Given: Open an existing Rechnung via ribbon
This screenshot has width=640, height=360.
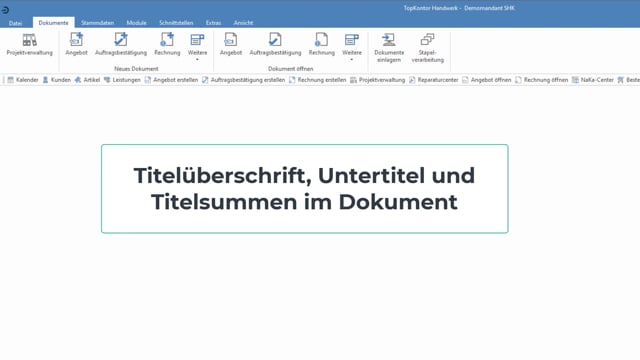Looking at the screenshot, I should pos(322,44).
